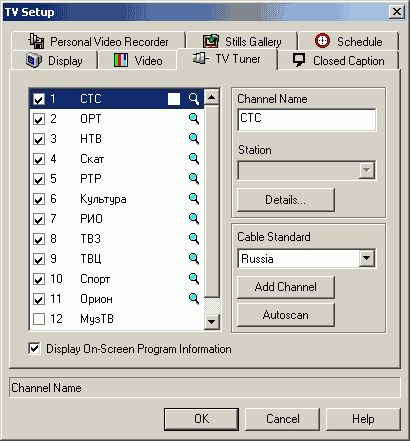Switch to Personal Video Recorder tab
This screenshot has width=410, height=441.
98,41
